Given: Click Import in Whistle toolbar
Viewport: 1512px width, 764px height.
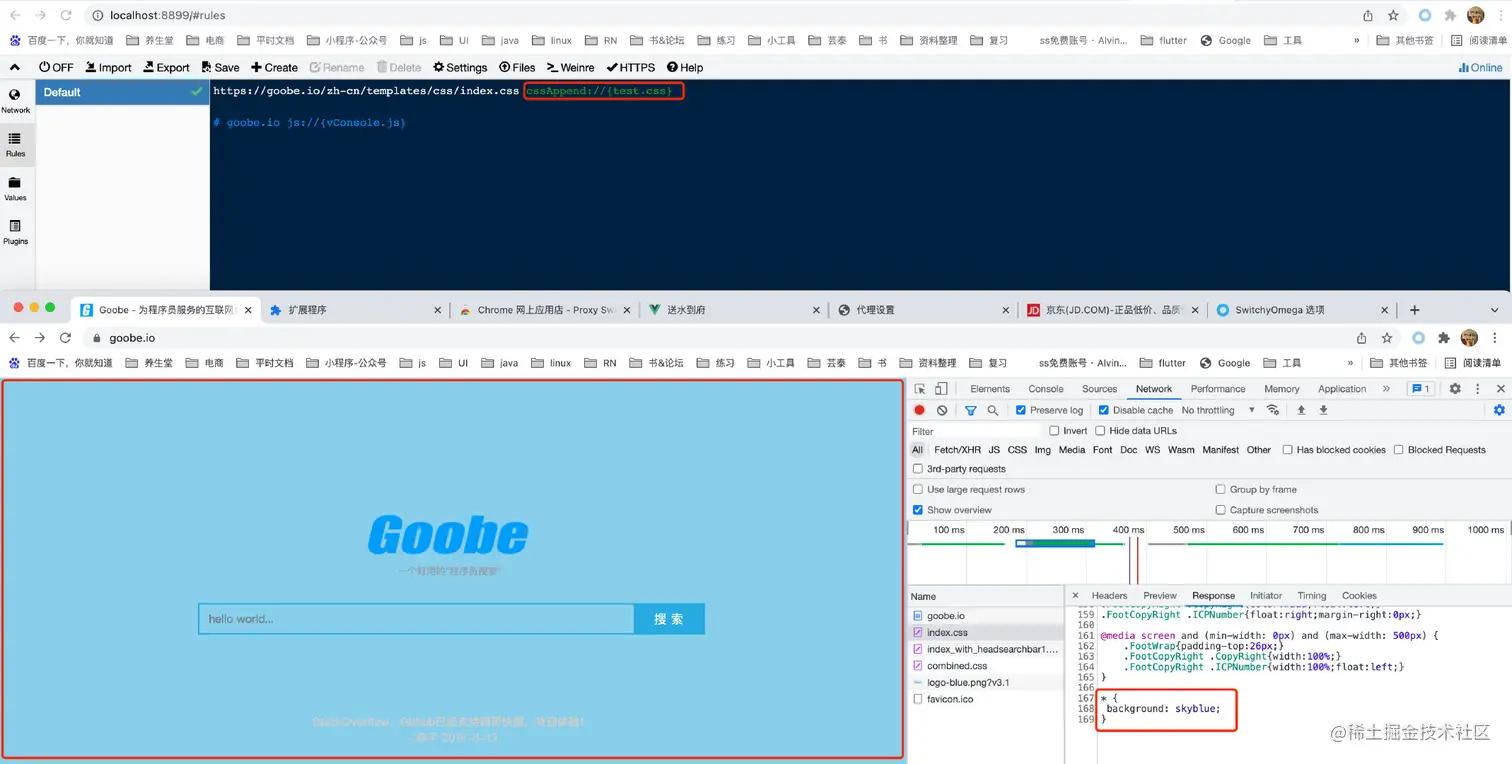Looking at the screenshot, I should click(x=108, y=67).
